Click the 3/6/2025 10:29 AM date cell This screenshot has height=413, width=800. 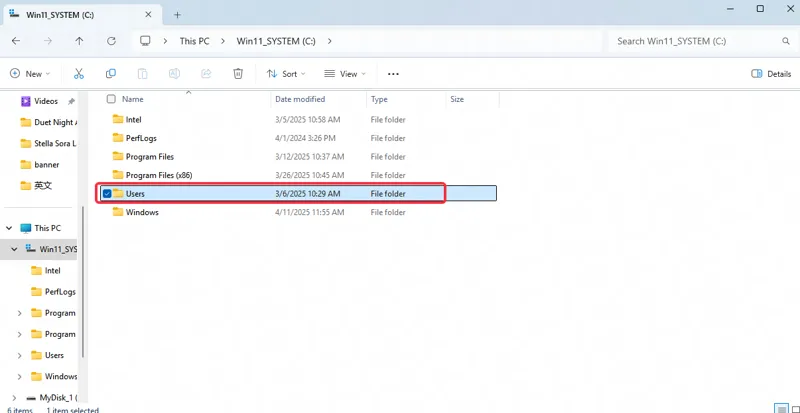[x=308, y=193]
